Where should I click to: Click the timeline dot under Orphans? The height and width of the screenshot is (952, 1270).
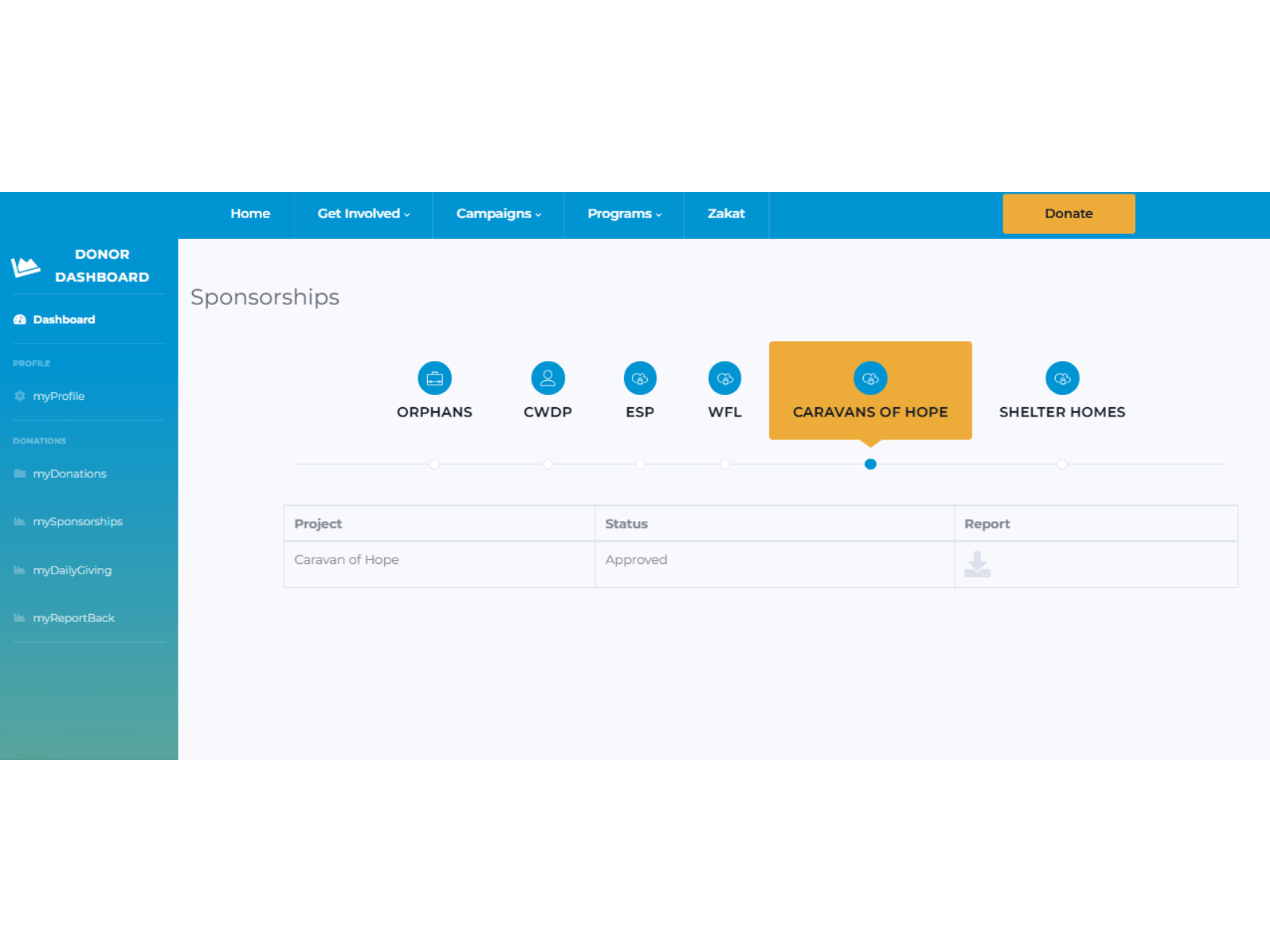434,464
